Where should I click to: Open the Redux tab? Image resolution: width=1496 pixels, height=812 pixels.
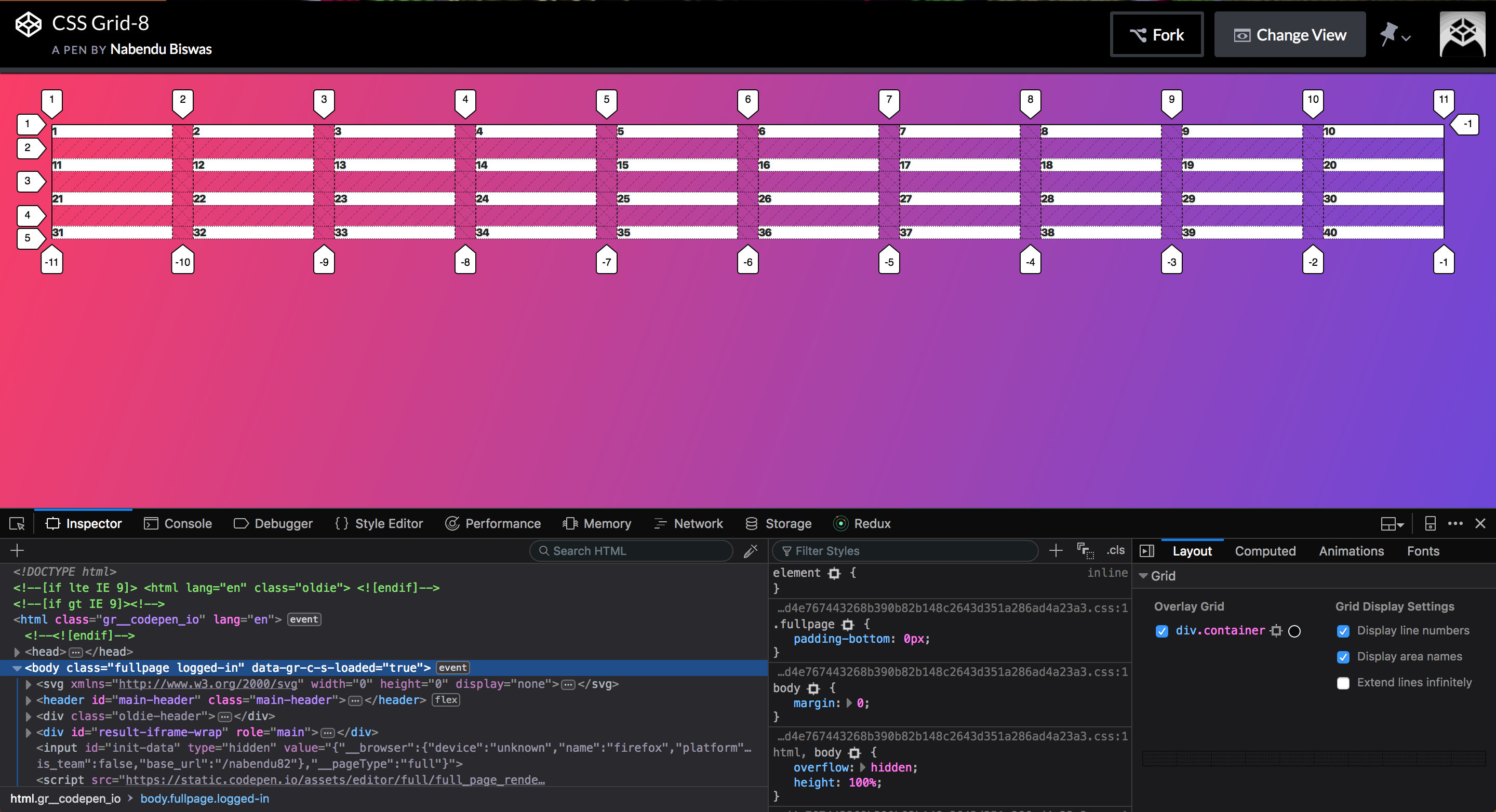pyautogui.click(x=862, y=523)
